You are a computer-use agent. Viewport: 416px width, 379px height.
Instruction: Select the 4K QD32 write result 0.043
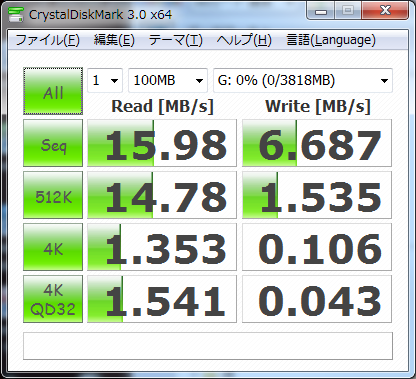(317, 299)
